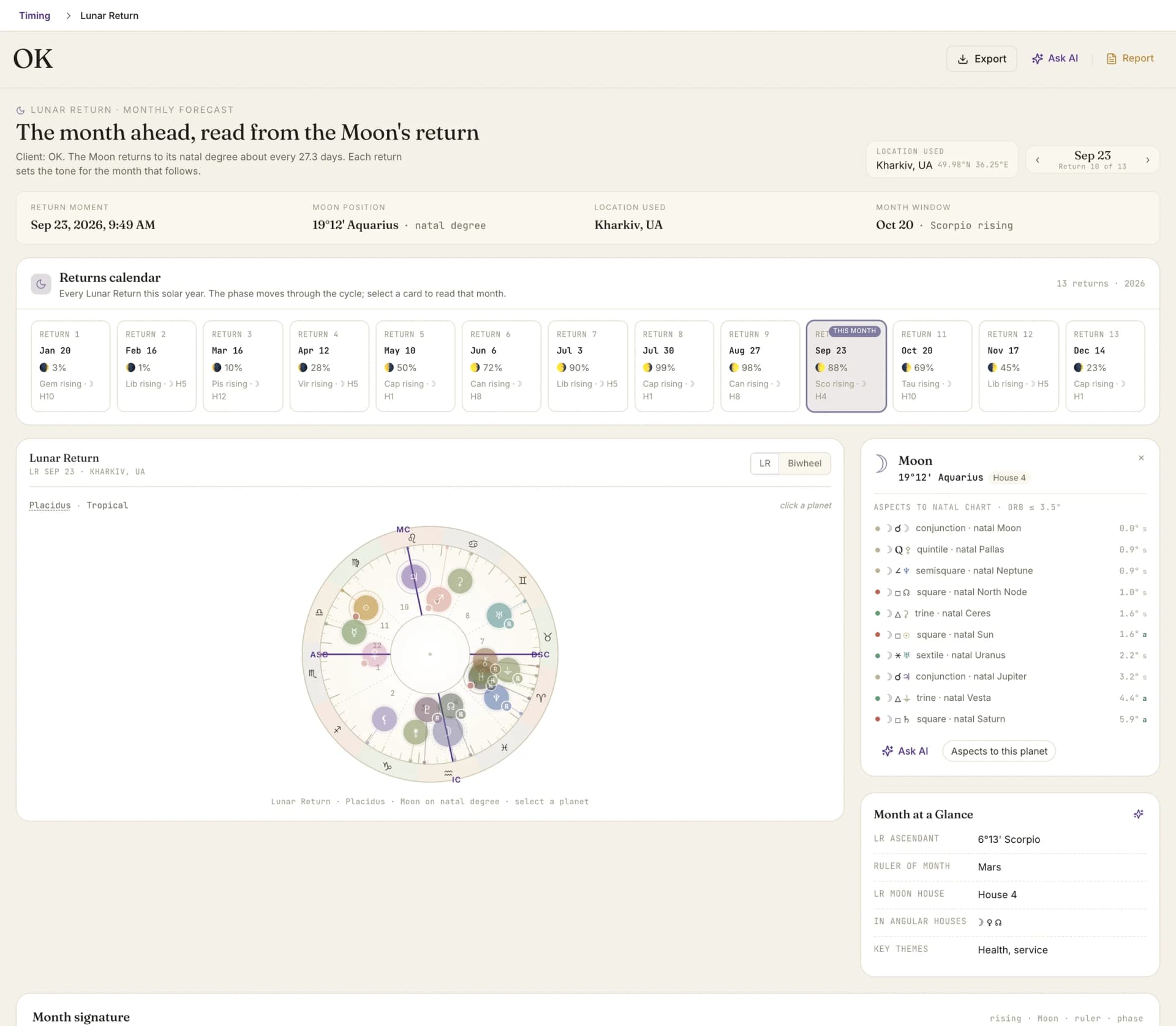1176x1026 pixels.
Task: Select the LR single-chart view
Action: (765, 463)
